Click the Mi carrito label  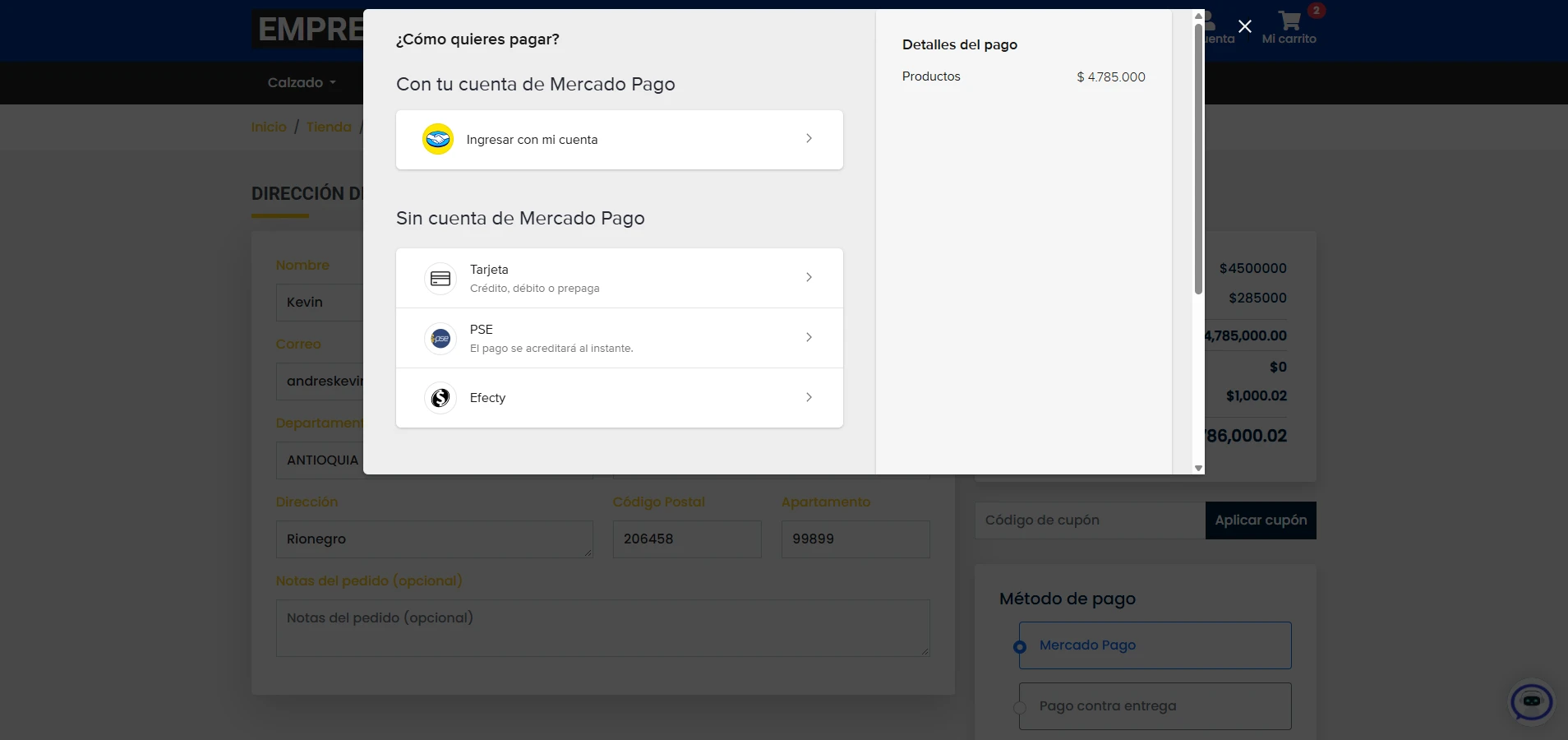[x=1289, y=39]
